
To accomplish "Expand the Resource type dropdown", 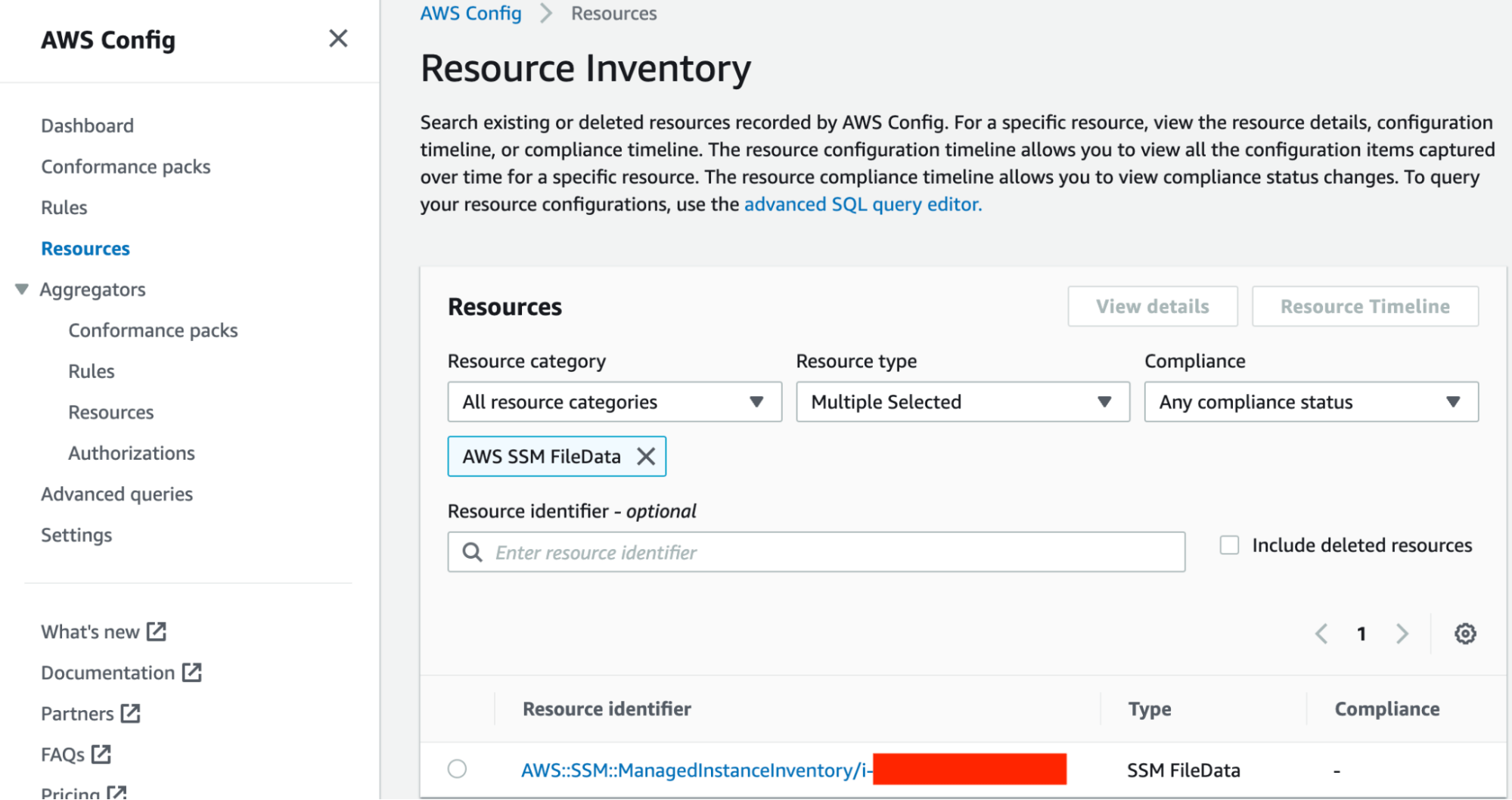I will (x=962, y=402).
